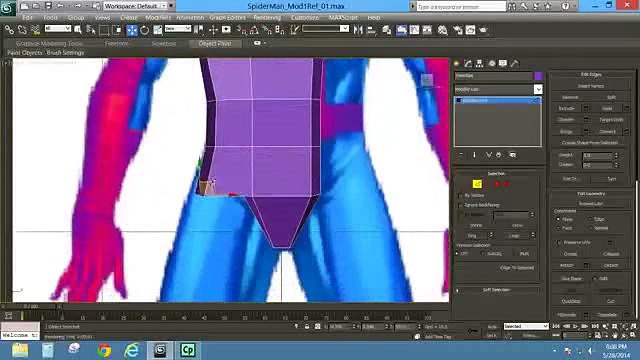Click Create Shape From Selection button

click(590, 143)
